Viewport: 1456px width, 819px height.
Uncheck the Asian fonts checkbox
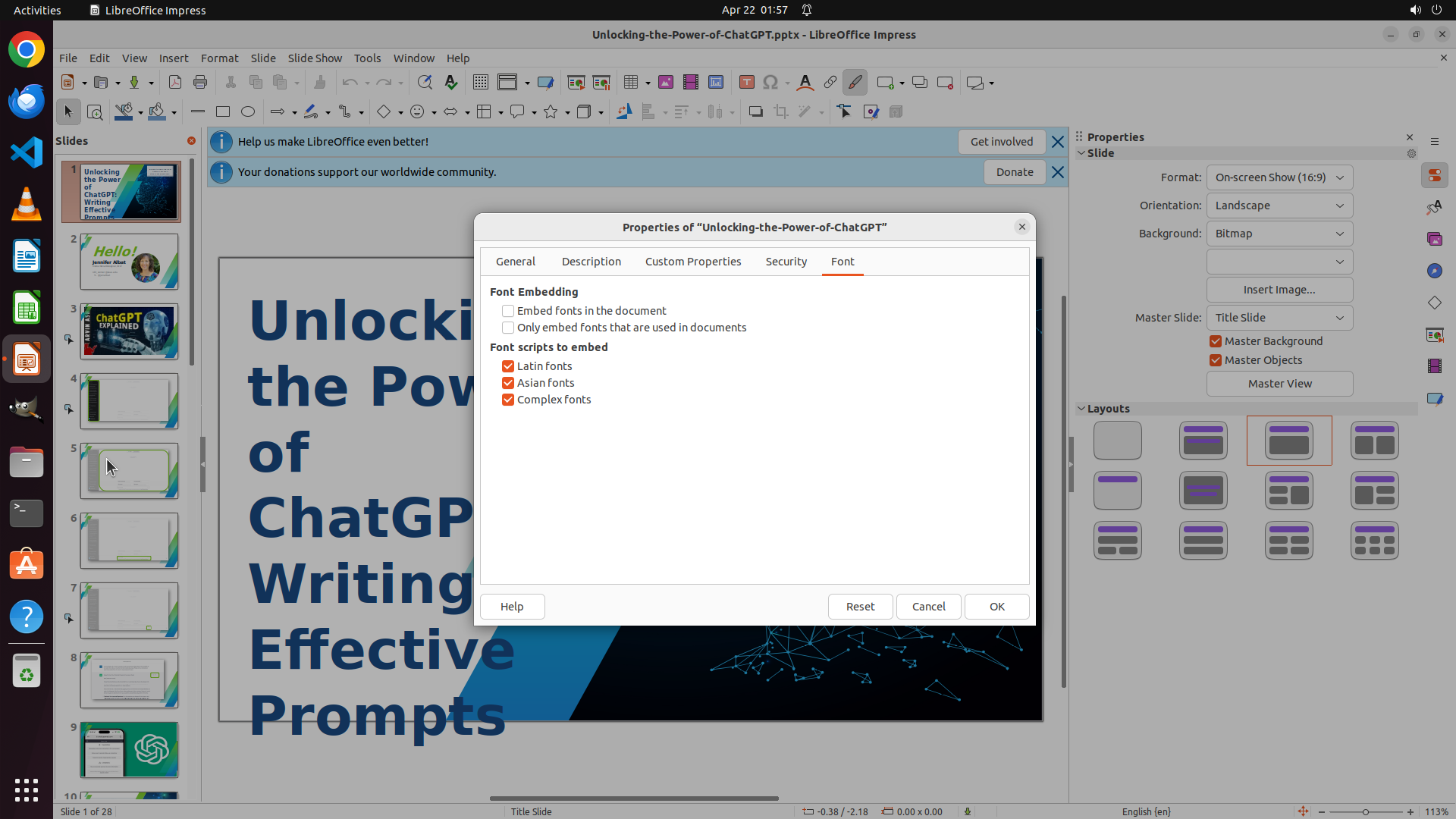(x=508, y=383)
